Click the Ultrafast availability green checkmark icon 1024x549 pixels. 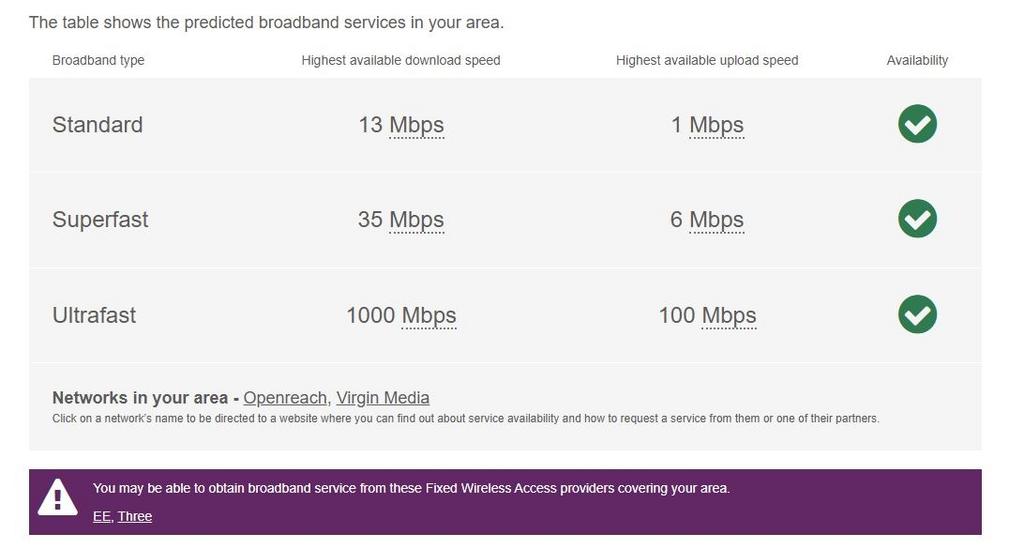[x=917, y=314]
